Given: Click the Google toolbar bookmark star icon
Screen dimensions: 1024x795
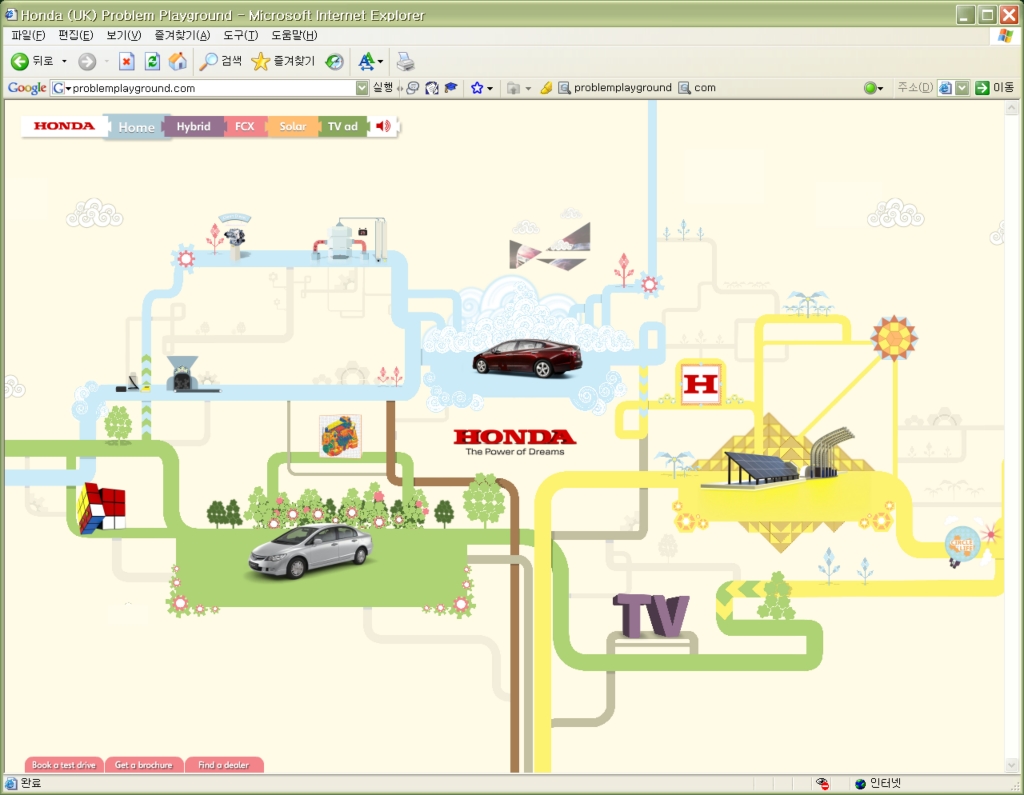Looking at the screenshot, I should (x=477, y=88).
